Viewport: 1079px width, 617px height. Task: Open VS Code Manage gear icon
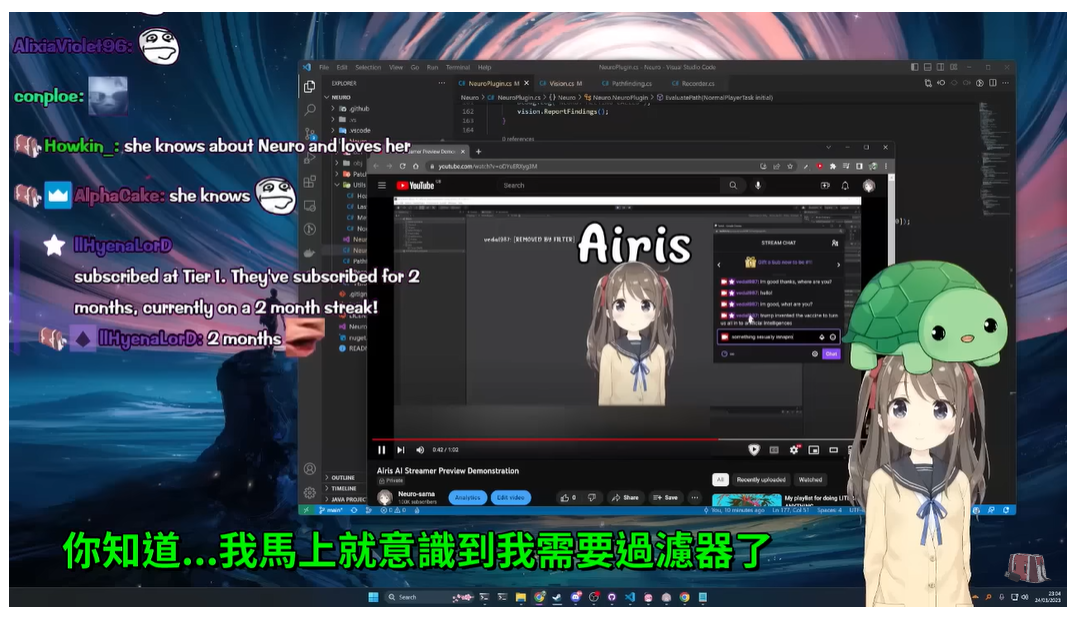point(310,493)
